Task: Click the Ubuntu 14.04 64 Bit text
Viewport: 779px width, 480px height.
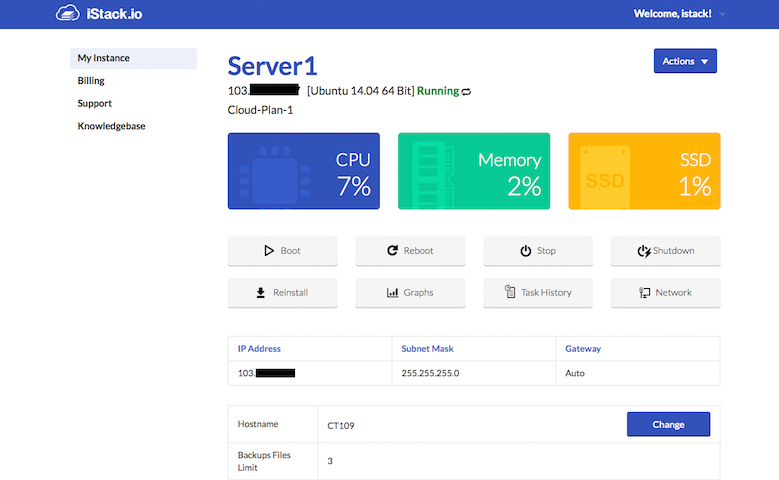Action: tap(361, 91)
